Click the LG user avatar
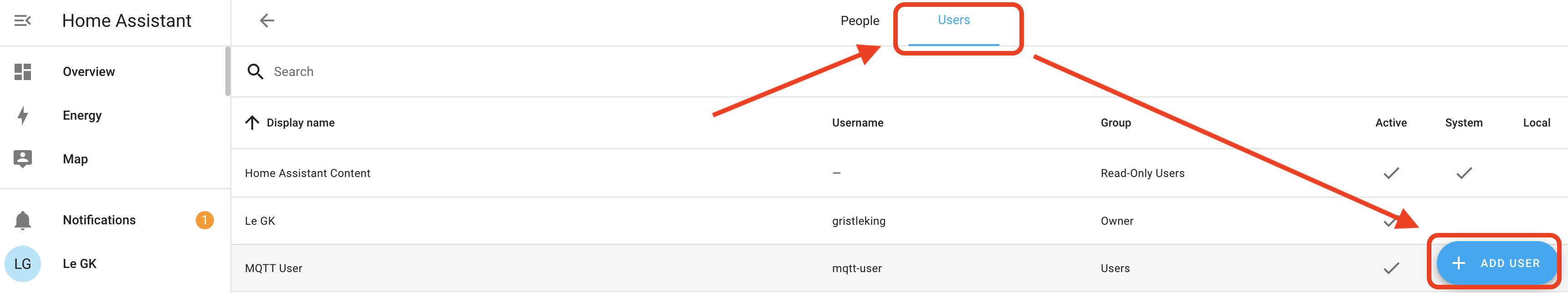 [22, 264]
